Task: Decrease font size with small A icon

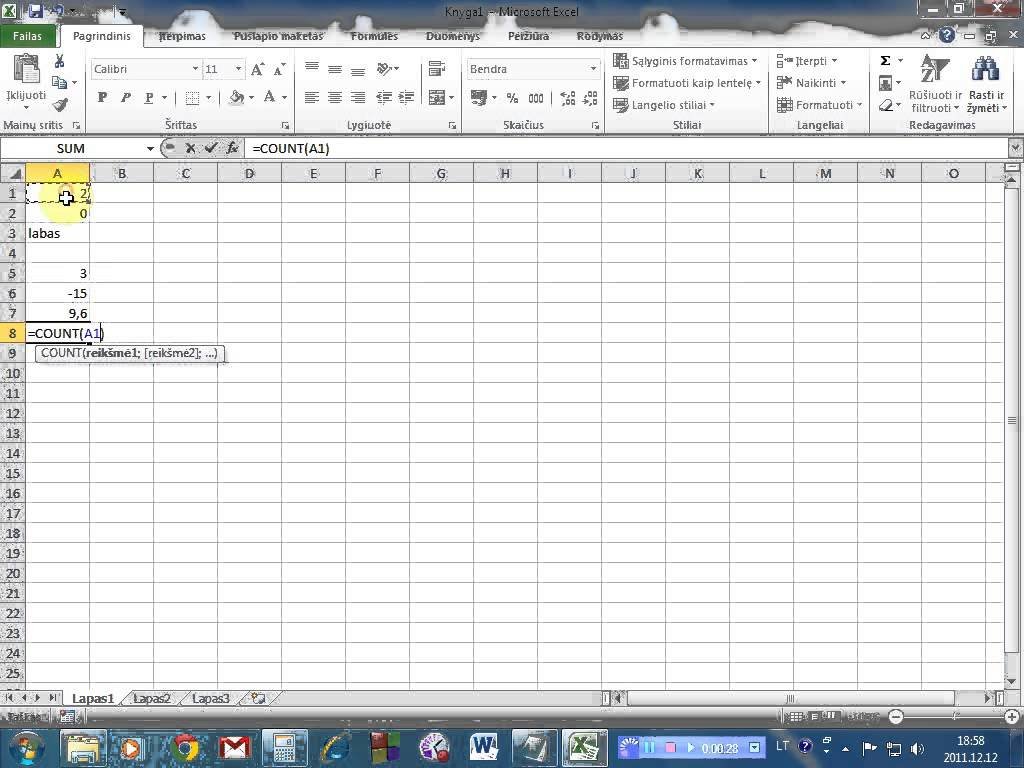Action: tap(280, 69)
